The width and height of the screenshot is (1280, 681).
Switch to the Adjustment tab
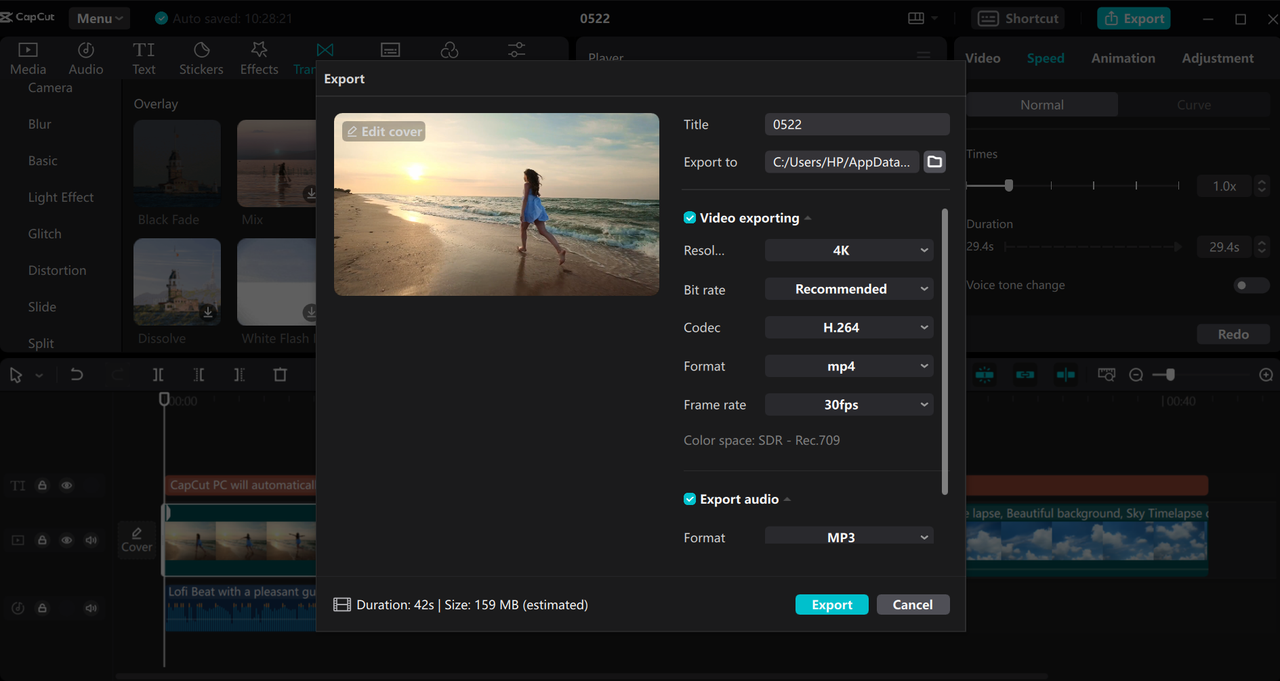[x=1217, y=58]
